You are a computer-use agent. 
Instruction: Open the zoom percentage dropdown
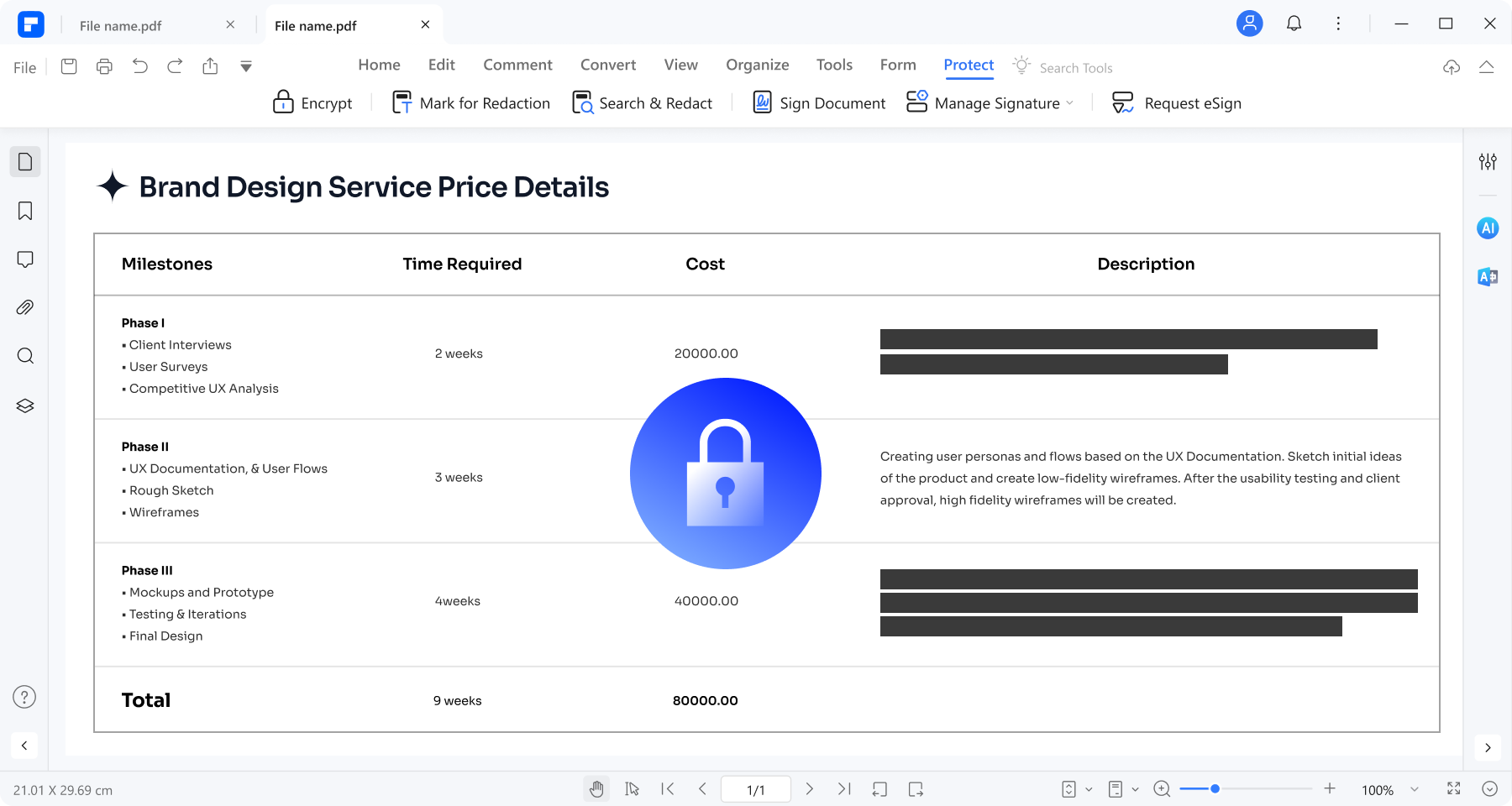1415,789
